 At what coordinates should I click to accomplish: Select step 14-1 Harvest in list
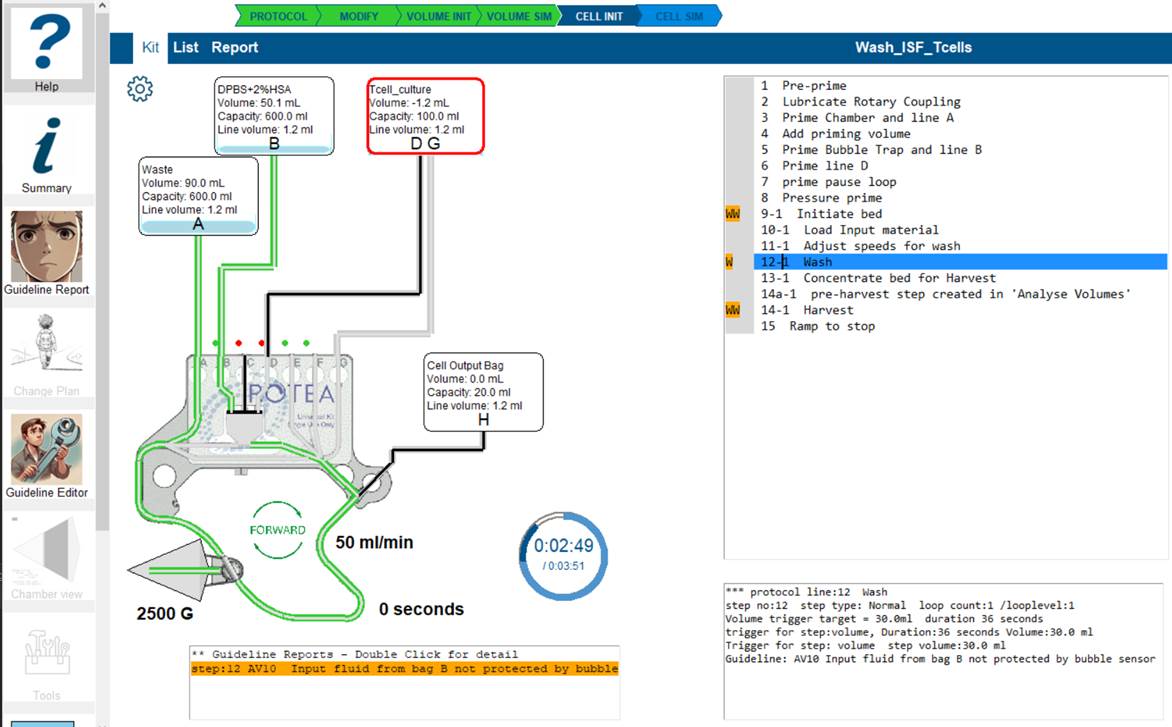pyautogui.click(x=807, y=310)
